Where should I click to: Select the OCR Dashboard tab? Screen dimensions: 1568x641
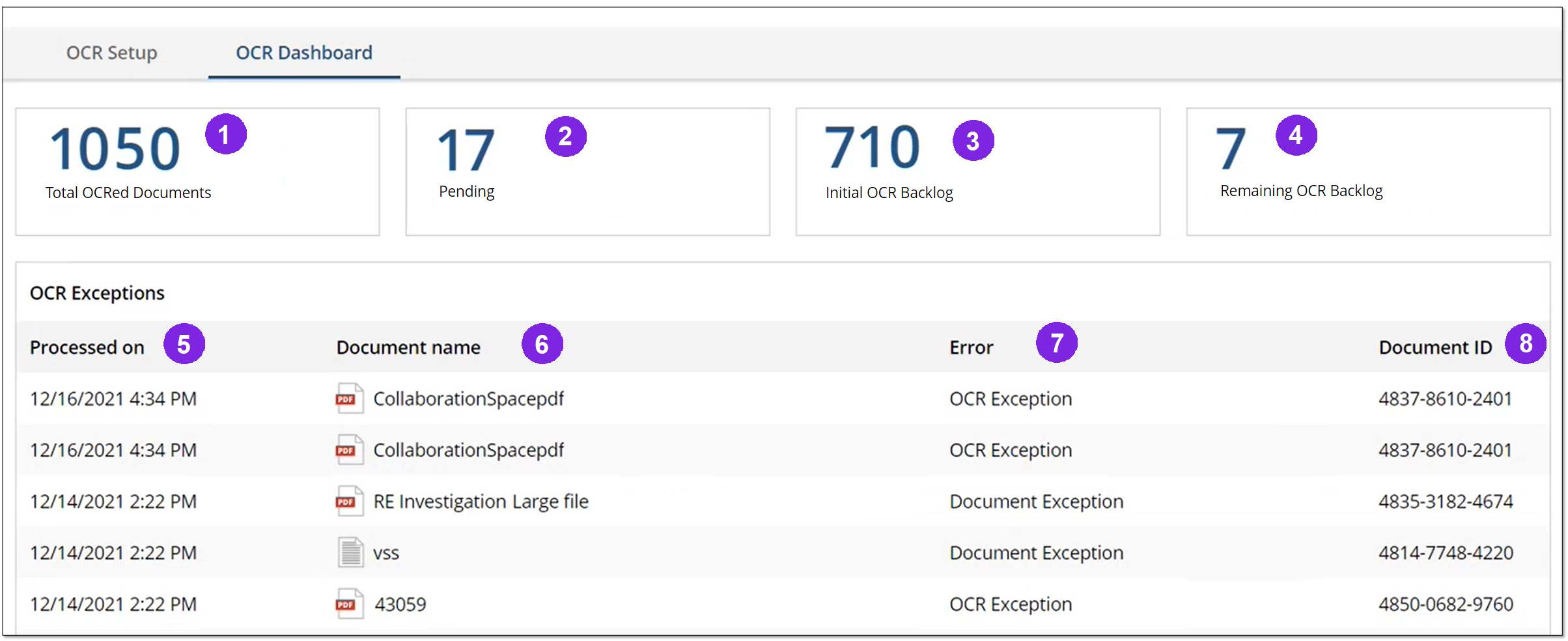click(303, 53)
